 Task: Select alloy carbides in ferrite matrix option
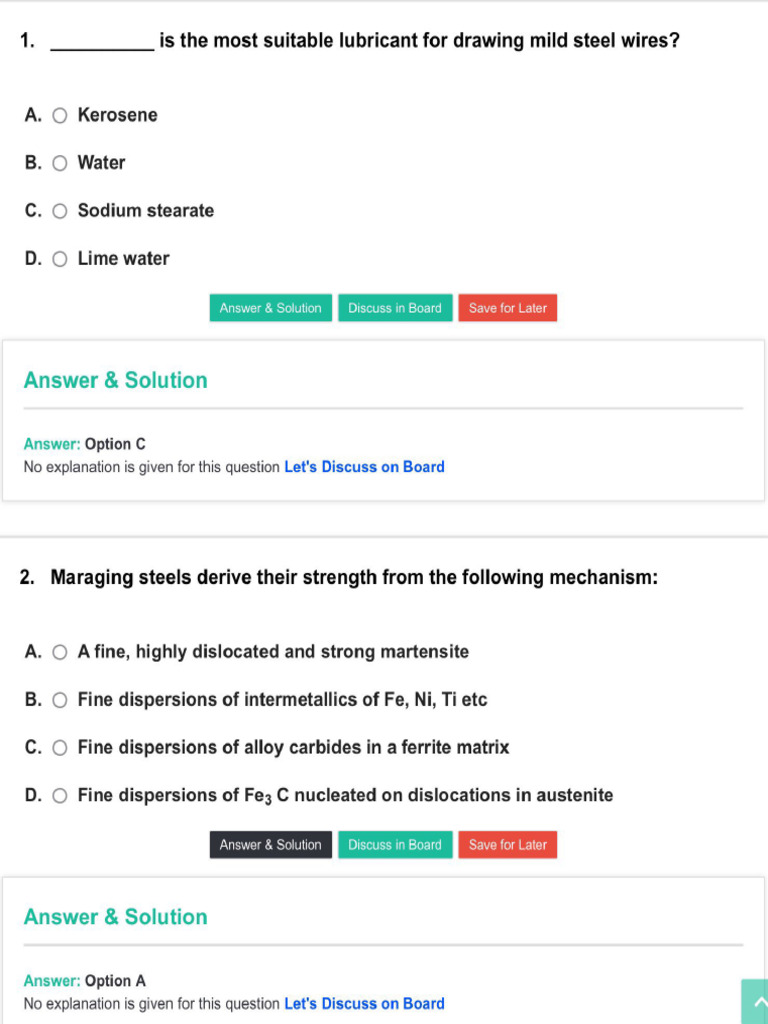[x=60, y=748]
